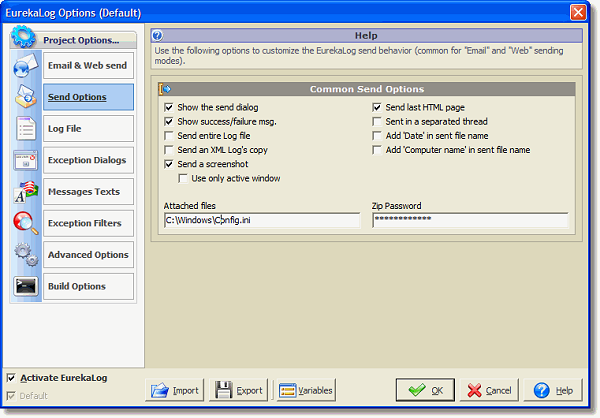Click the Log File document icon
The height and width of the screenshot is (418, 600).
pyautogui.click(x=26, y=128)
